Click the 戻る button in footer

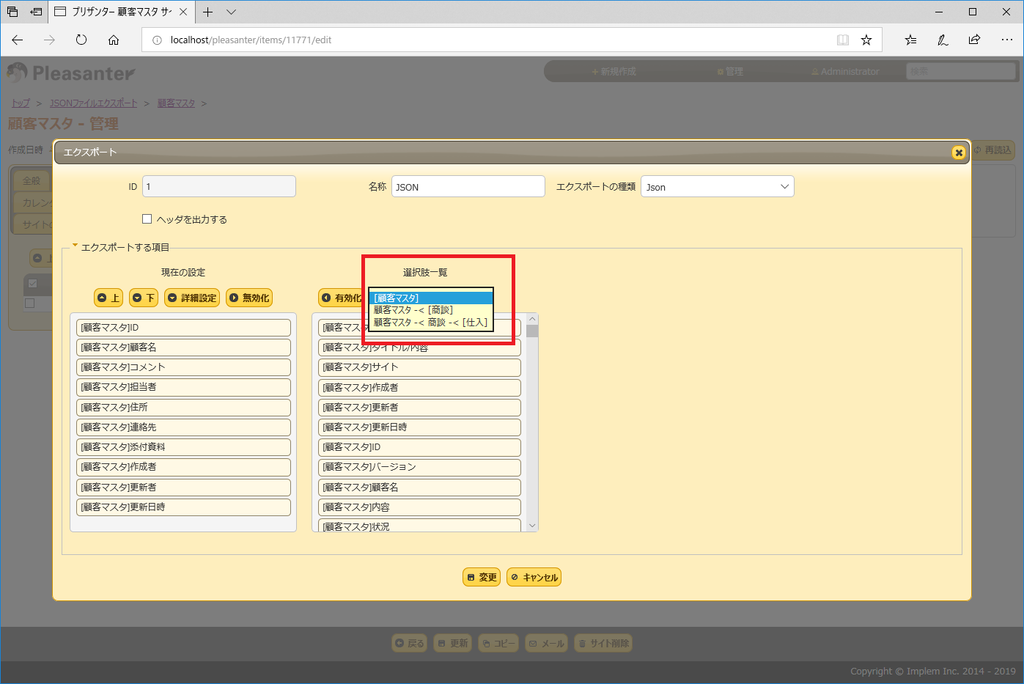pyautogui.click(x=409, y=643)
